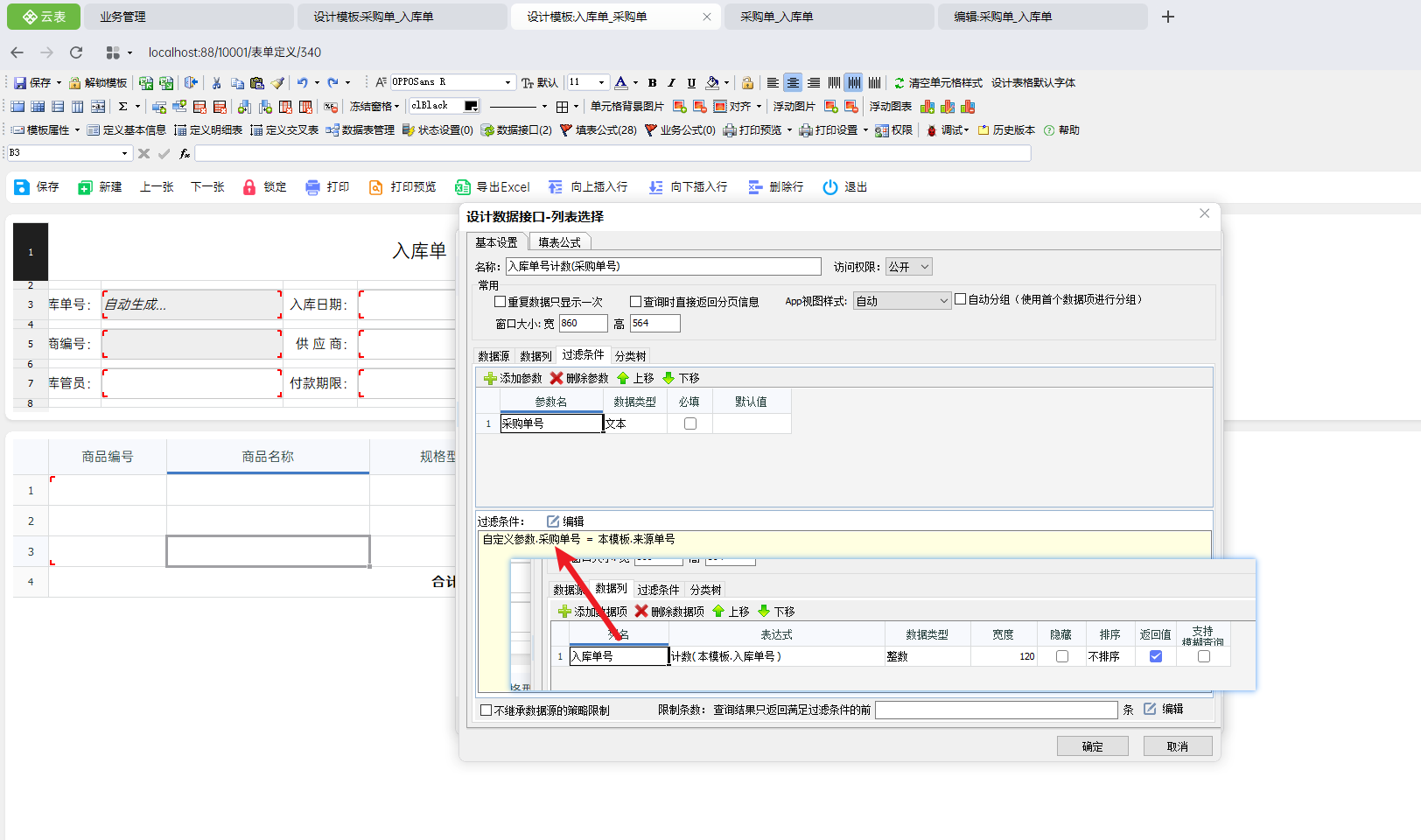
Task: Click the bold B formatting icon
Action: pos(652,83)
